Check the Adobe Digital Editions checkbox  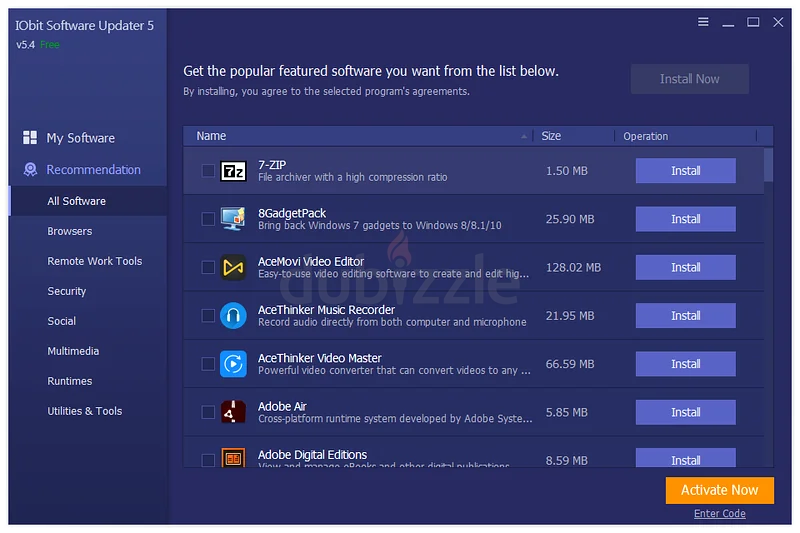coord(208,460)
